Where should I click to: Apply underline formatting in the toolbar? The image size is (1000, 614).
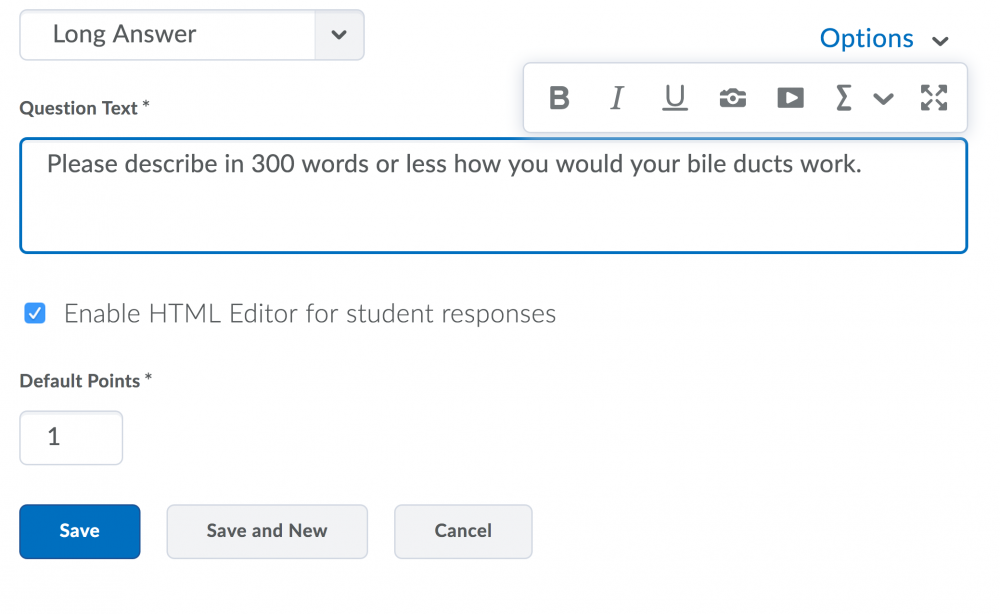[x=675, y=97]
